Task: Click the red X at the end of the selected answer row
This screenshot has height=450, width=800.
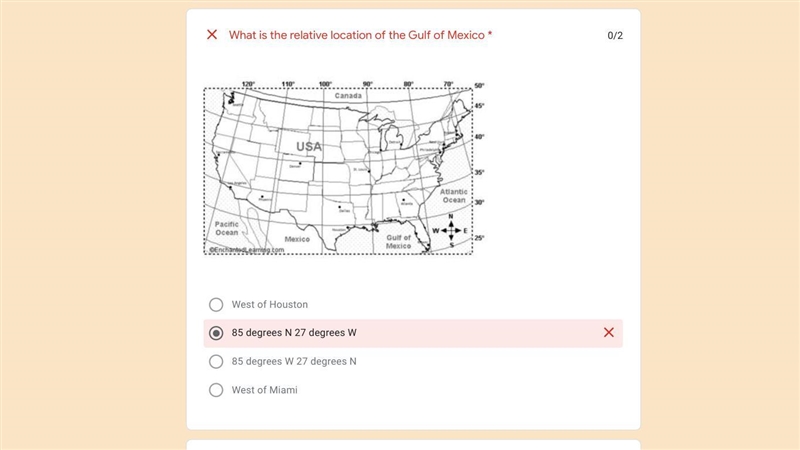Action: click(609, 333)
